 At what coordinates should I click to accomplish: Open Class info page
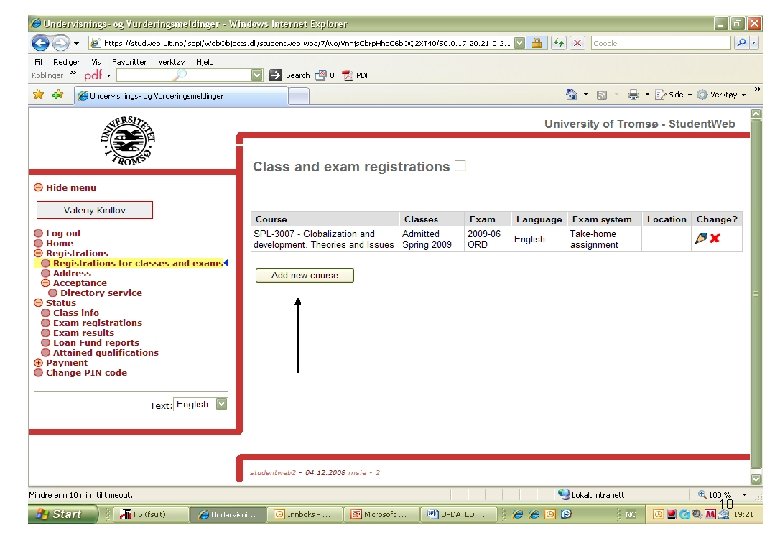tap(76, 313)
